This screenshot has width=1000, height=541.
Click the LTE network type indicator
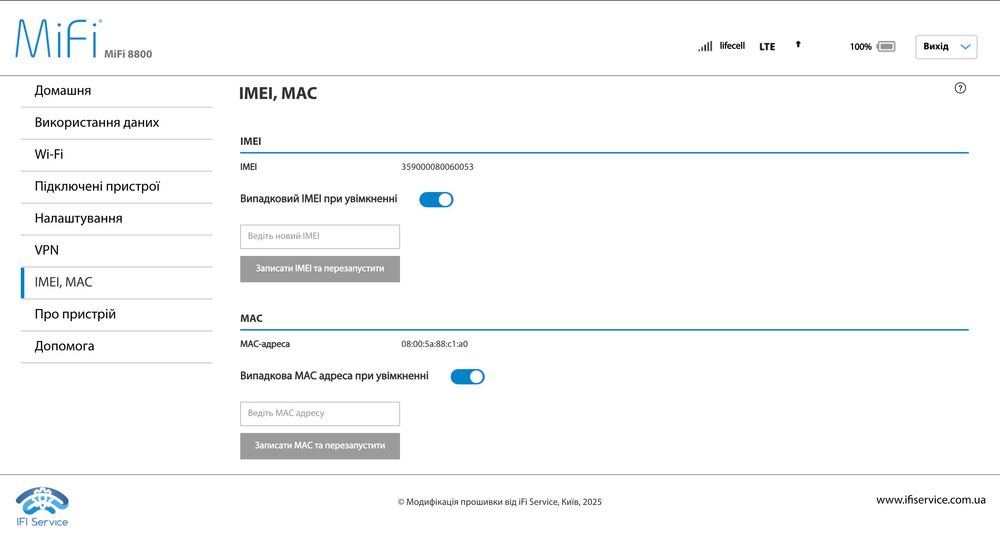coord(767,47)
